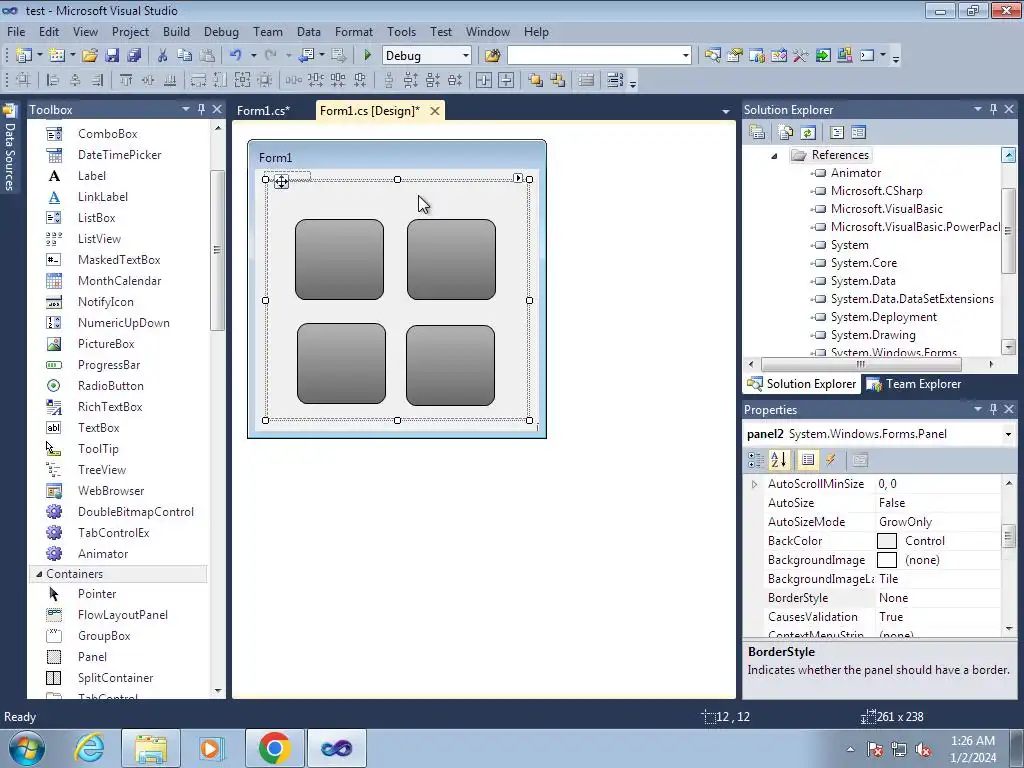Select the System.Drawing reference
This screenshot has height=768, width=1024.
click(x=872, y=335)
